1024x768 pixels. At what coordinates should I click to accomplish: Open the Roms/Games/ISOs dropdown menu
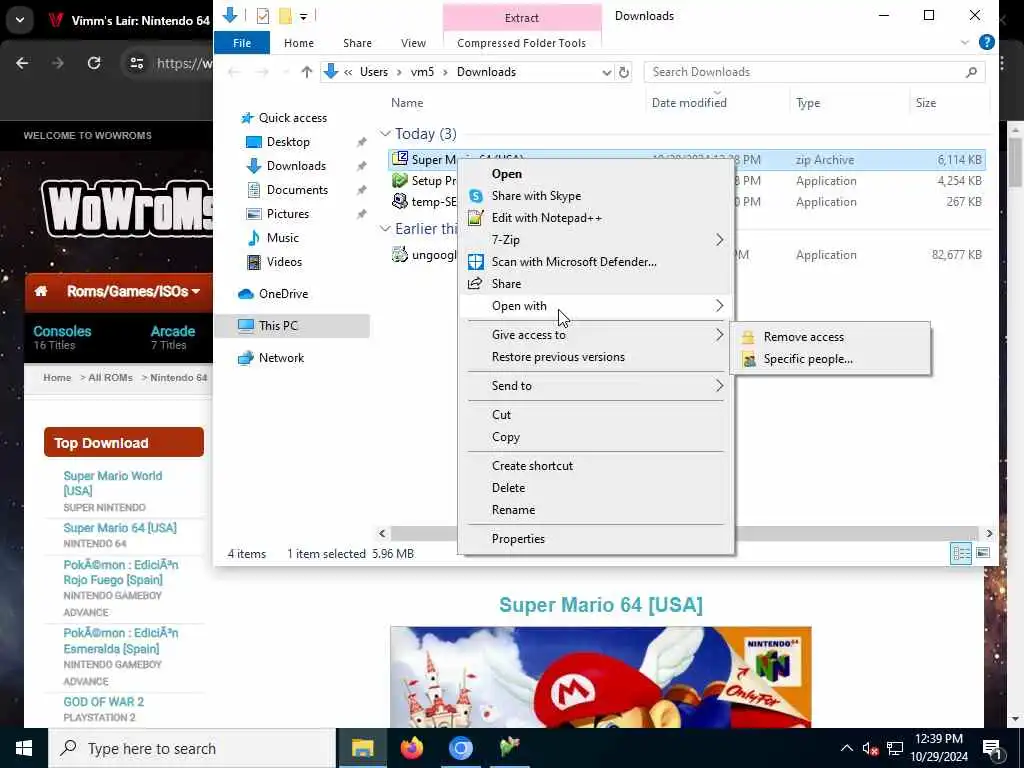[133, 291]
